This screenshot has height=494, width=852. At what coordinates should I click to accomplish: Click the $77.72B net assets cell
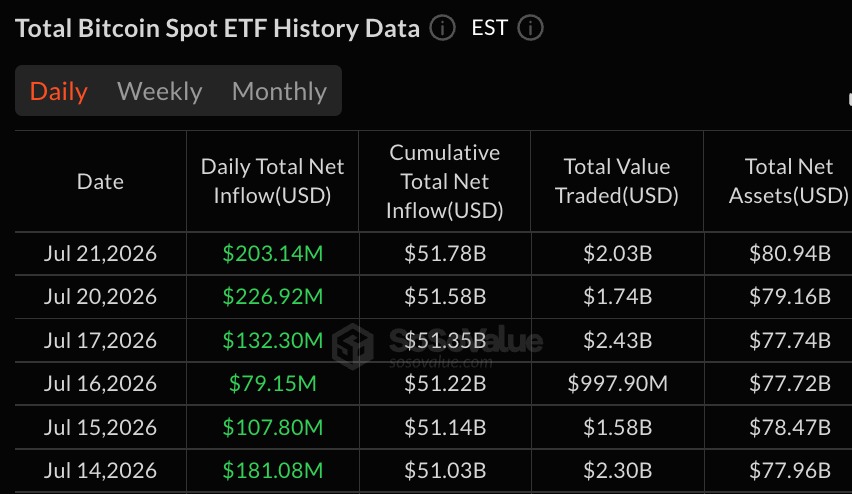(x=790, y=383)
